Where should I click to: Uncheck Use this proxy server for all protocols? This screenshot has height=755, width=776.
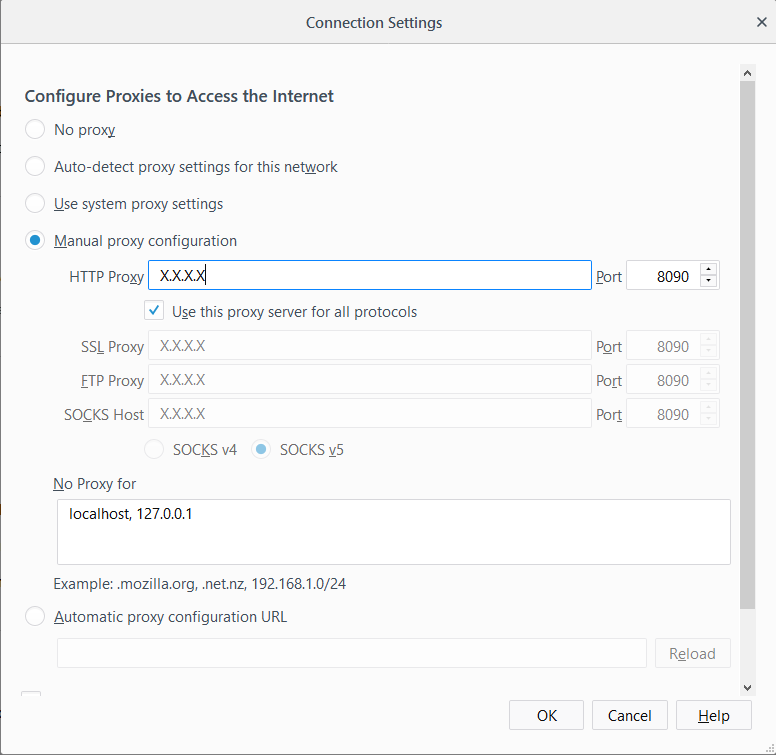point(154,311)
